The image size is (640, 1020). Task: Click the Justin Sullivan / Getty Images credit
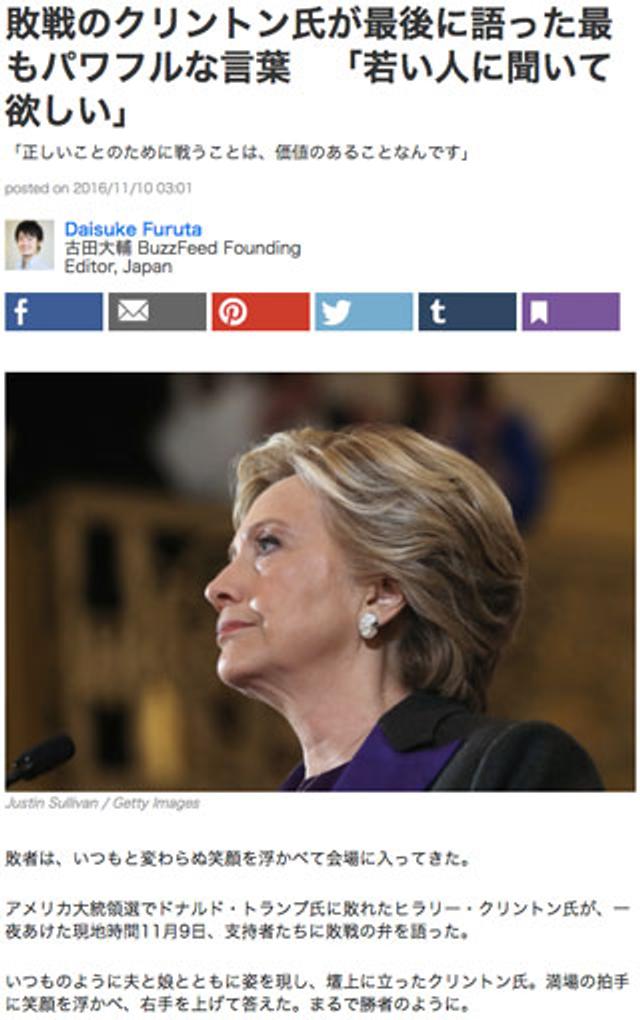(x=102, y=803)
